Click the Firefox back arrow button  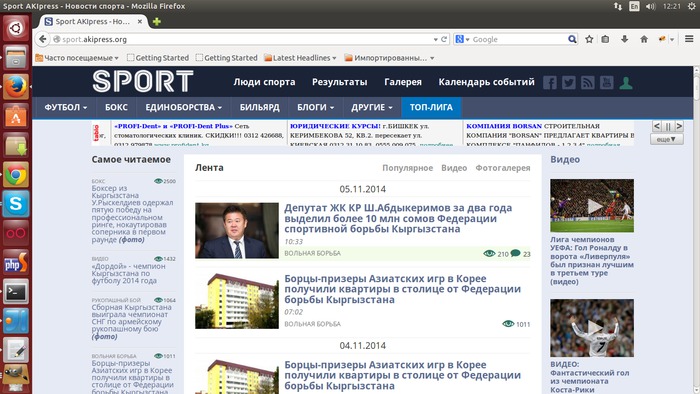click(x=42, y=39)
